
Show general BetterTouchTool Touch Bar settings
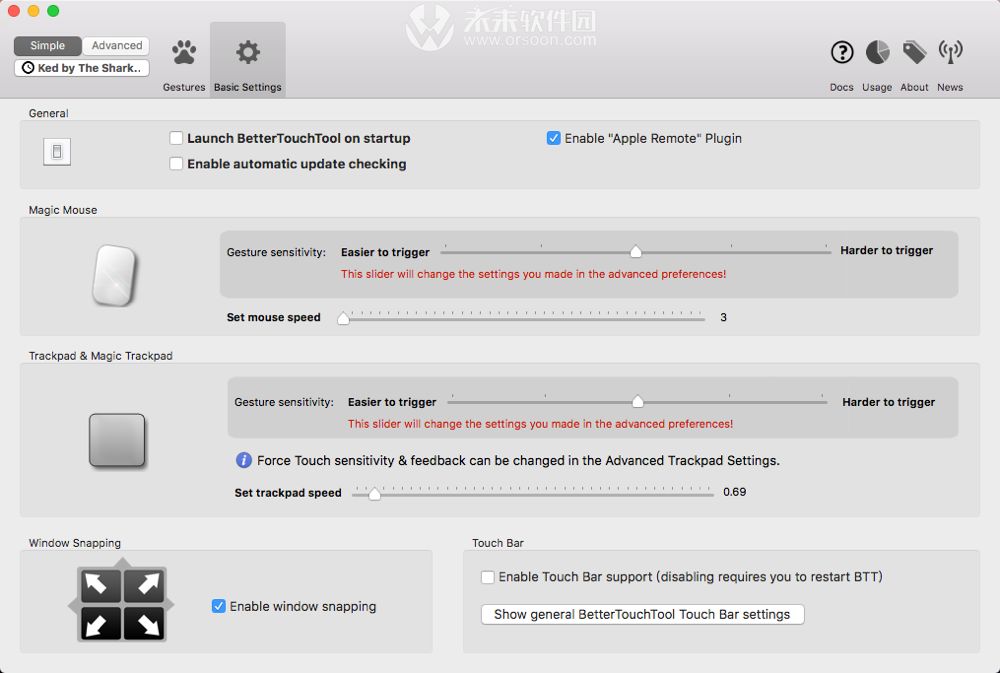coord(642,614)
